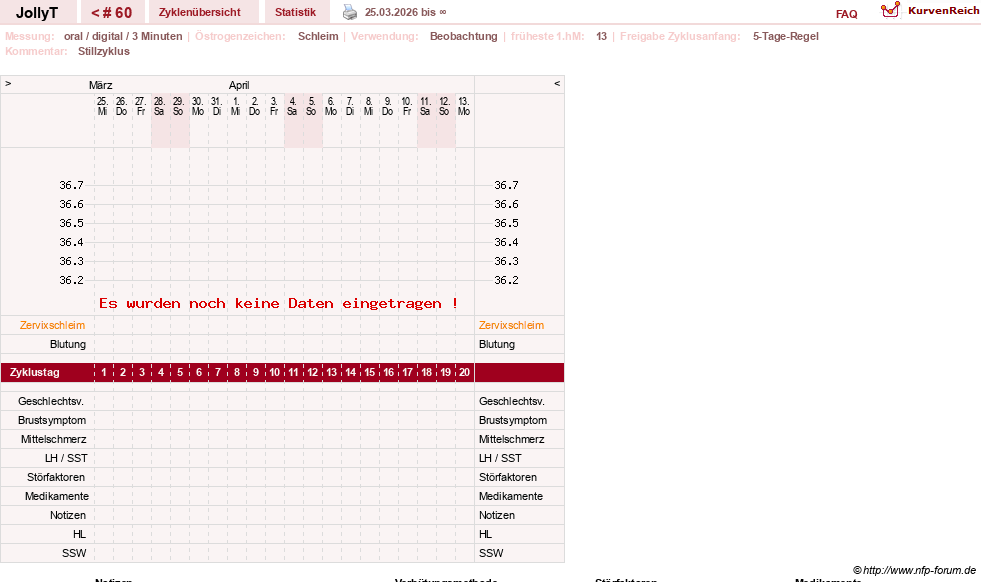The image size is (981, 582).
Task: Click the right Medikamente row label
Action: pyautogui.click(x=511, y=496)
